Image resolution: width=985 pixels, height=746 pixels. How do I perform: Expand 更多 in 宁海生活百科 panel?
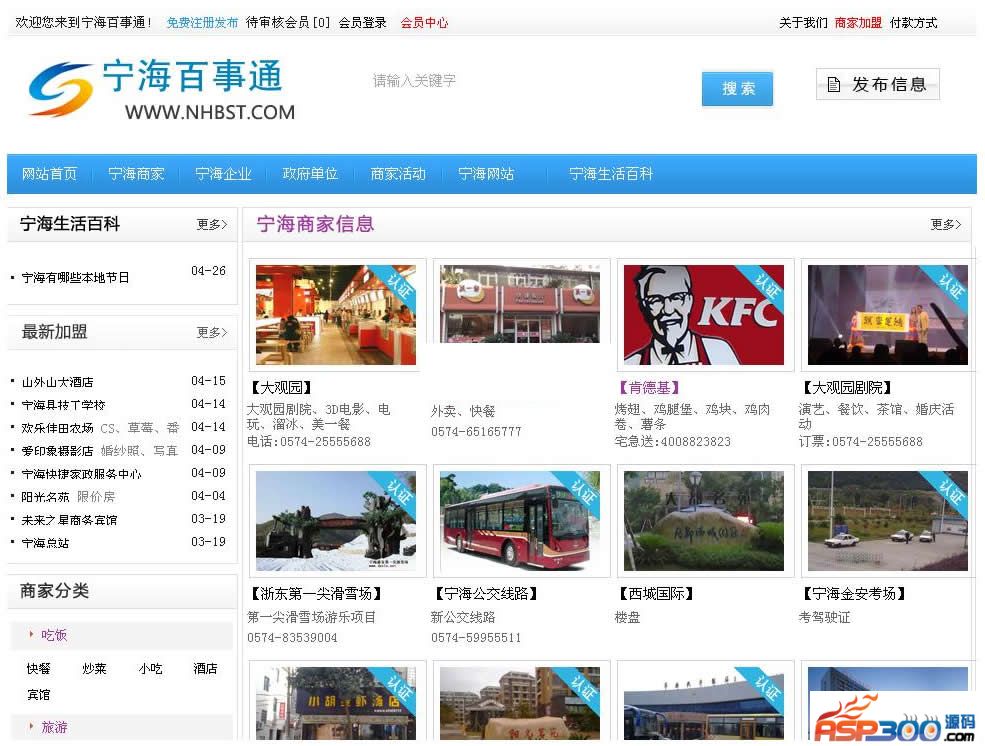tap(211, 225)
